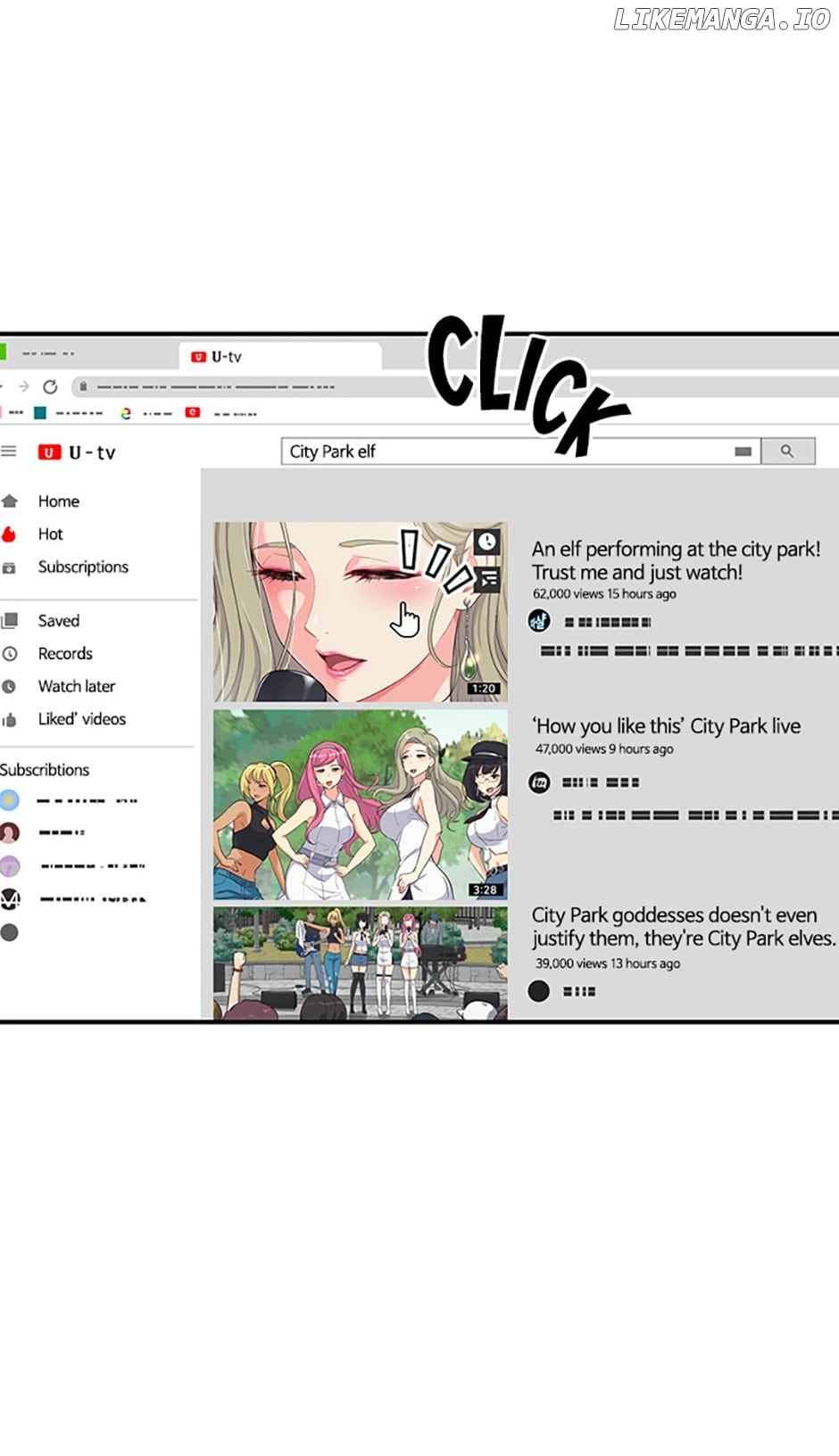Add first video to queue icon
The width and height of the screenshot is (839, 1456).
pos(486,580)
